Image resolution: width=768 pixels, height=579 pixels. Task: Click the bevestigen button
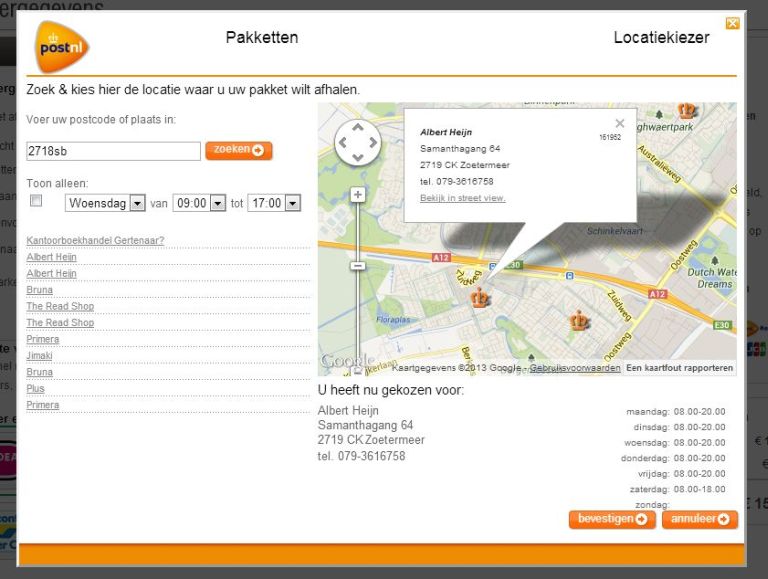coord(612,519)
